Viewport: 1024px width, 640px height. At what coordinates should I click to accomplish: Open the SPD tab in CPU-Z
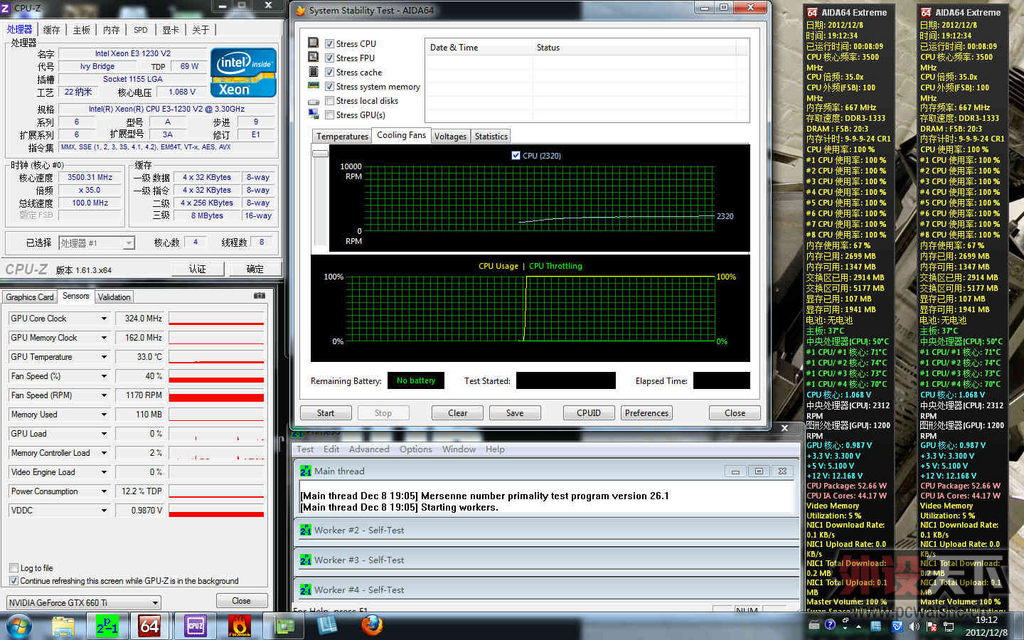tap(140, 30)
